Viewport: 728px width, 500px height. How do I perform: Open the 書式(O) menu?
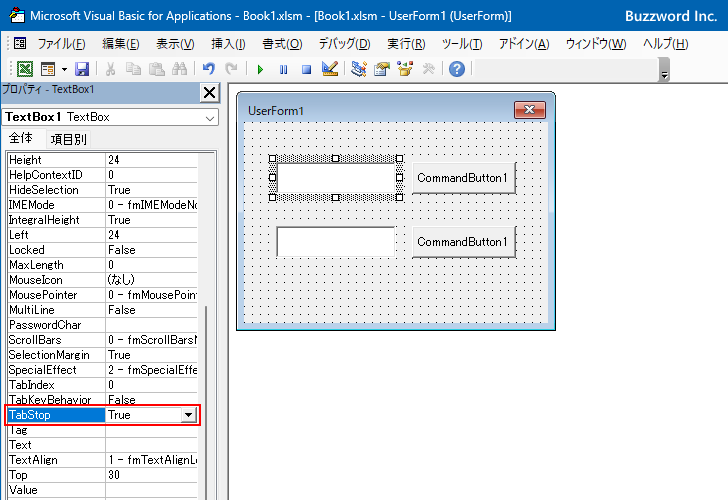[282, 44]
